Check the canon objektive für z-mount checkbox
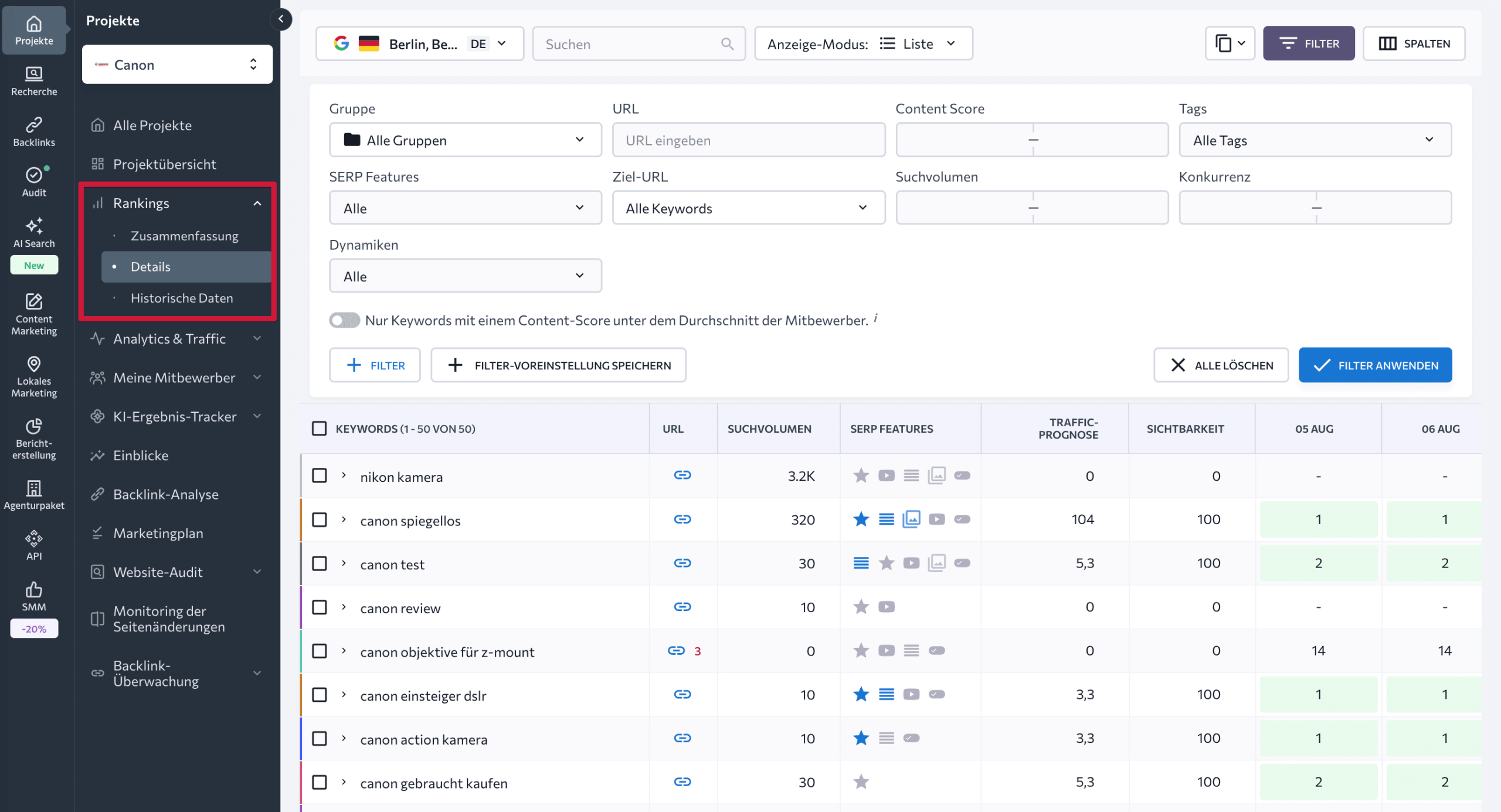The height and width of the screenshot is (812, 1501). pyautogui.click(x=319, y=651)
